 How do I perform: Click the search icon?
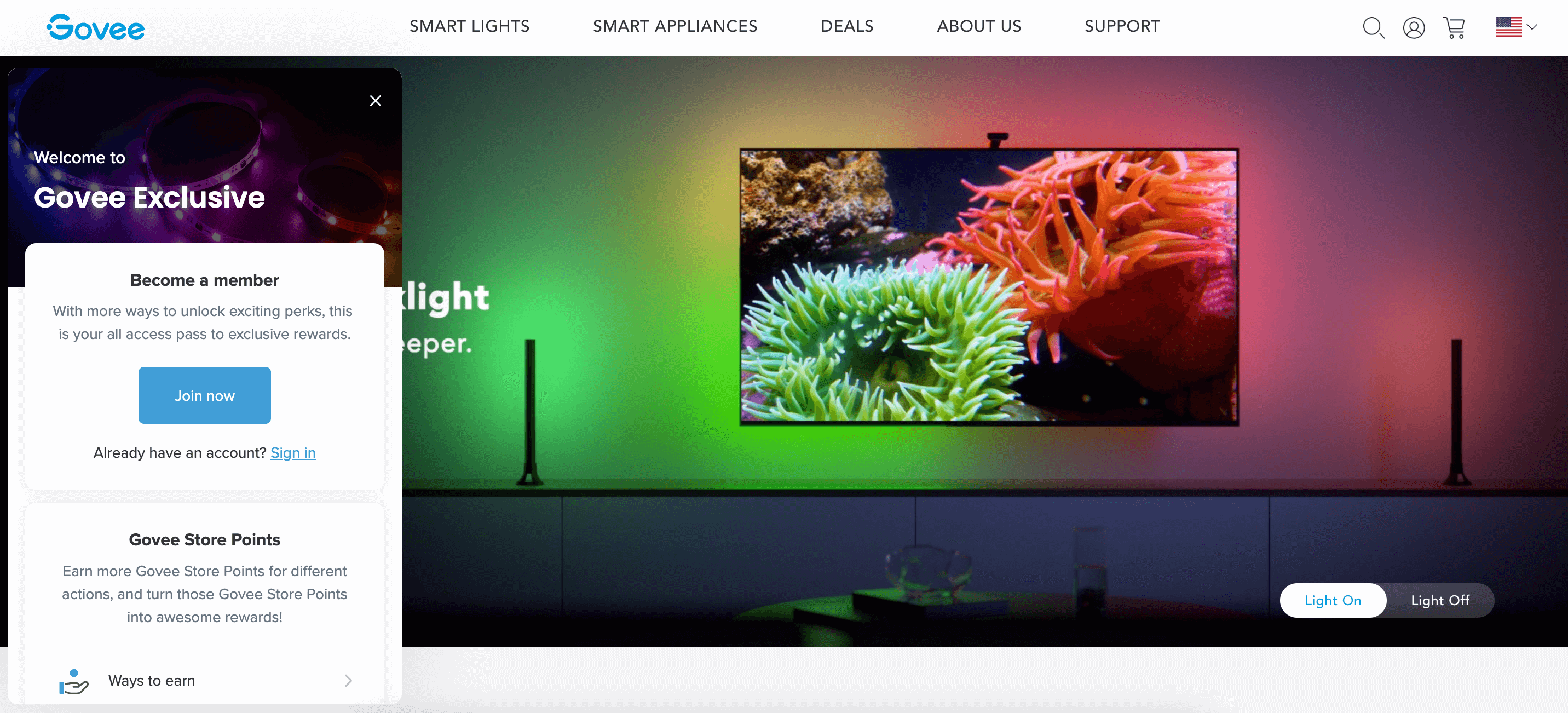click(x=1374, y=26)
